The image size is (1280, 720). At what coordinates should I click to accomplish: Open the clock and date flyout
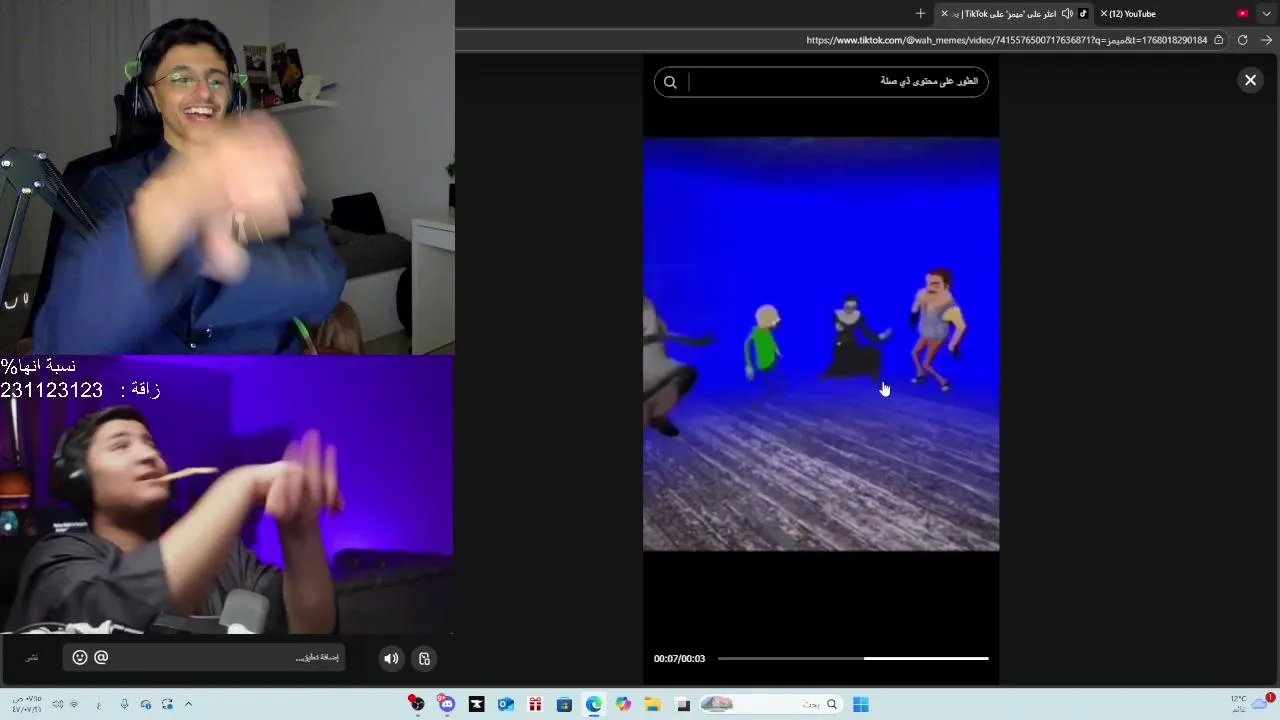[26, 704]
